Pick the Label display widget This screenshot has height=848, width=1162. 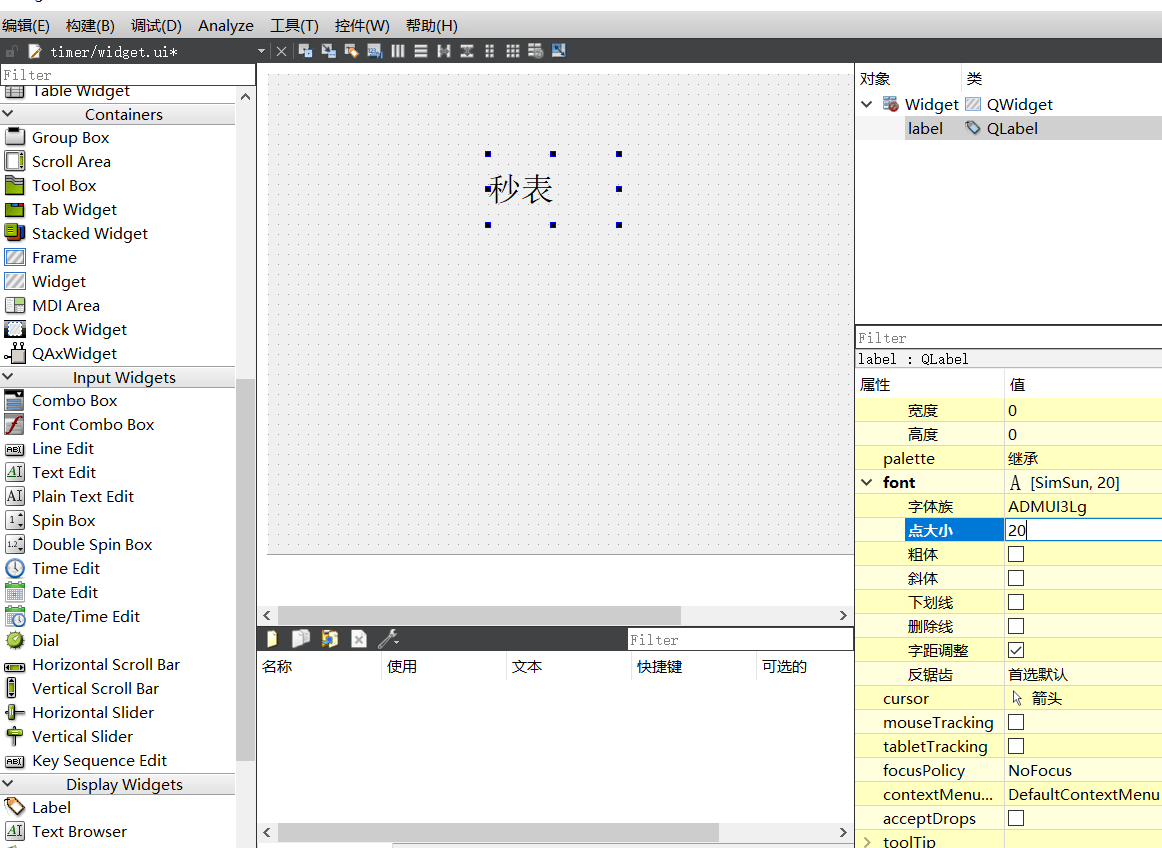[x=51, y=808]
